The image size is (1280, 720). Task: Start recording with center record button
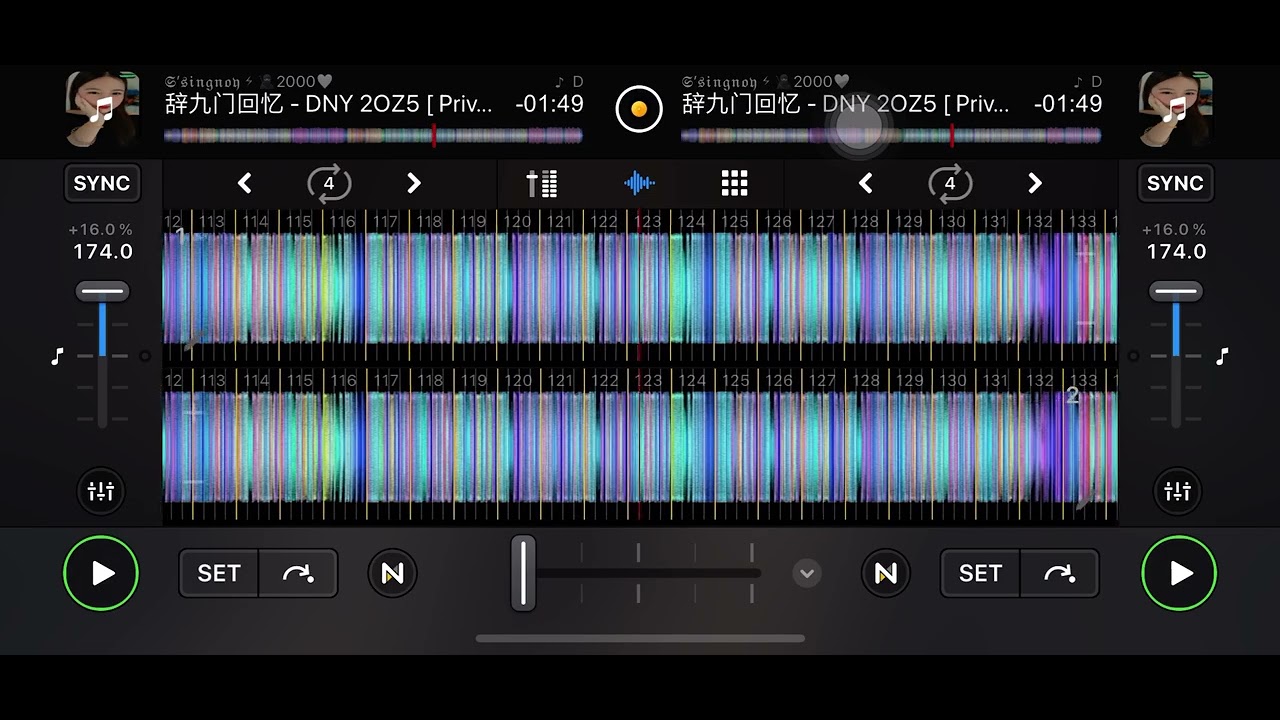(x=639, y=108)
